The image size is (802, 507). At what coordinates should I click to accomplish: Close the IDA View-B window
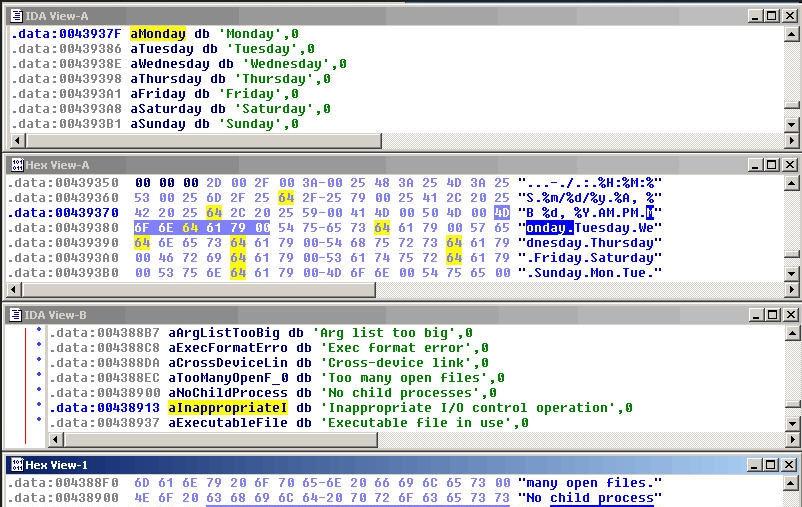(790, 315)
